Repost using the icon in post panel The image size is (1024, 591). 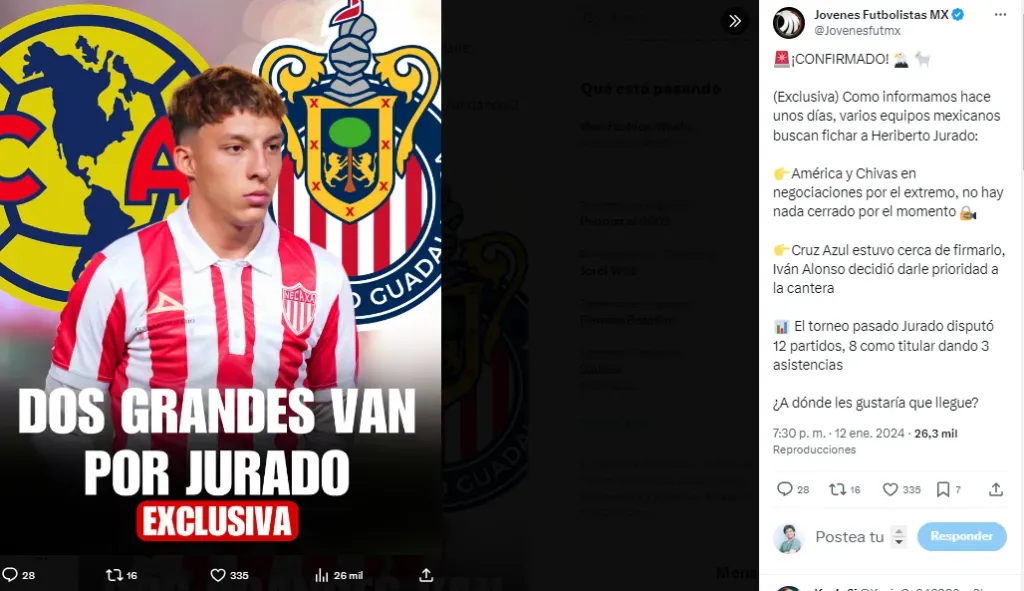click(x=837, y=488)
